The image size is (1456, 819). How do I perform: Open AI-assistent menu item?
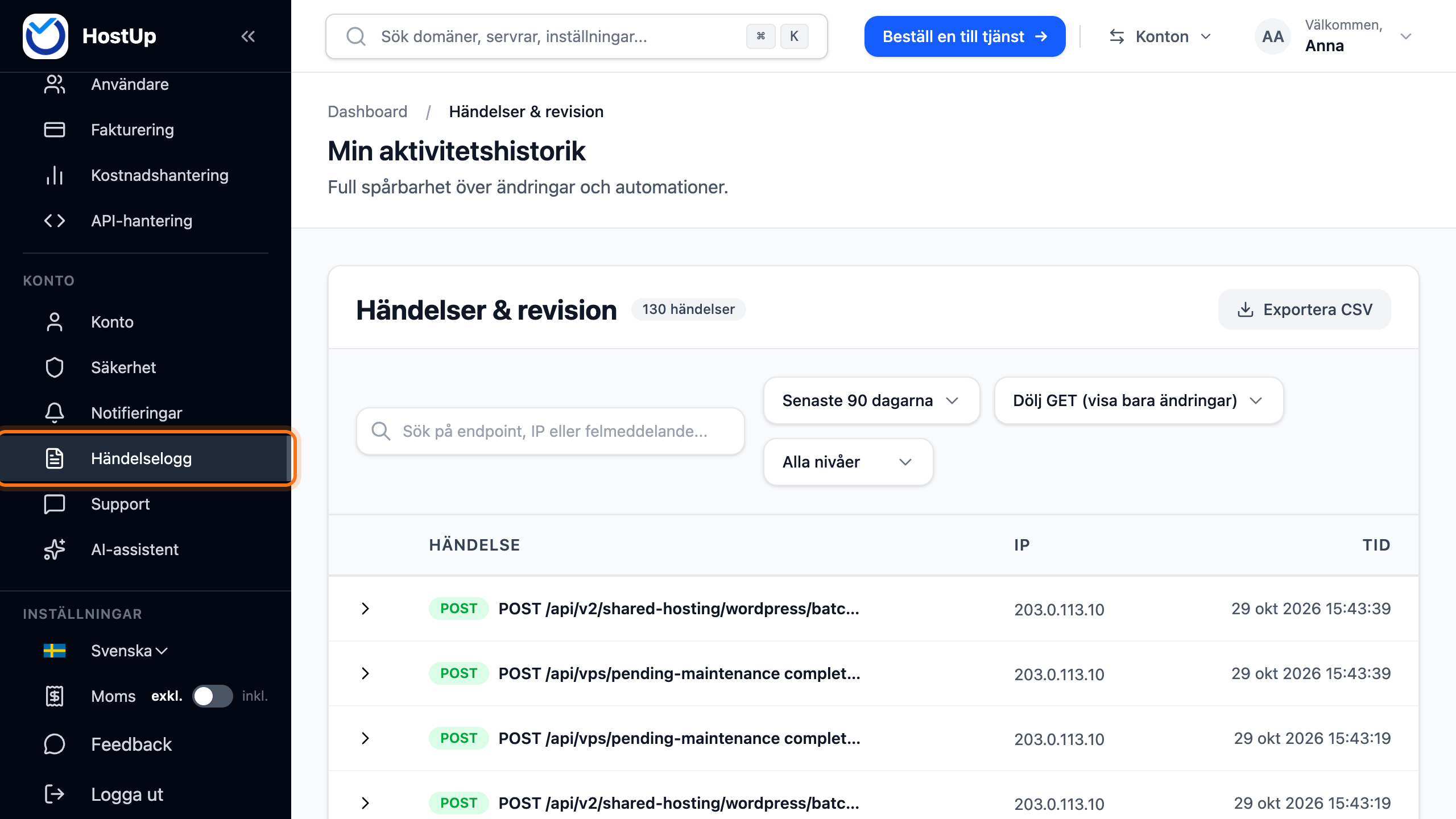[x=146, y=549]
